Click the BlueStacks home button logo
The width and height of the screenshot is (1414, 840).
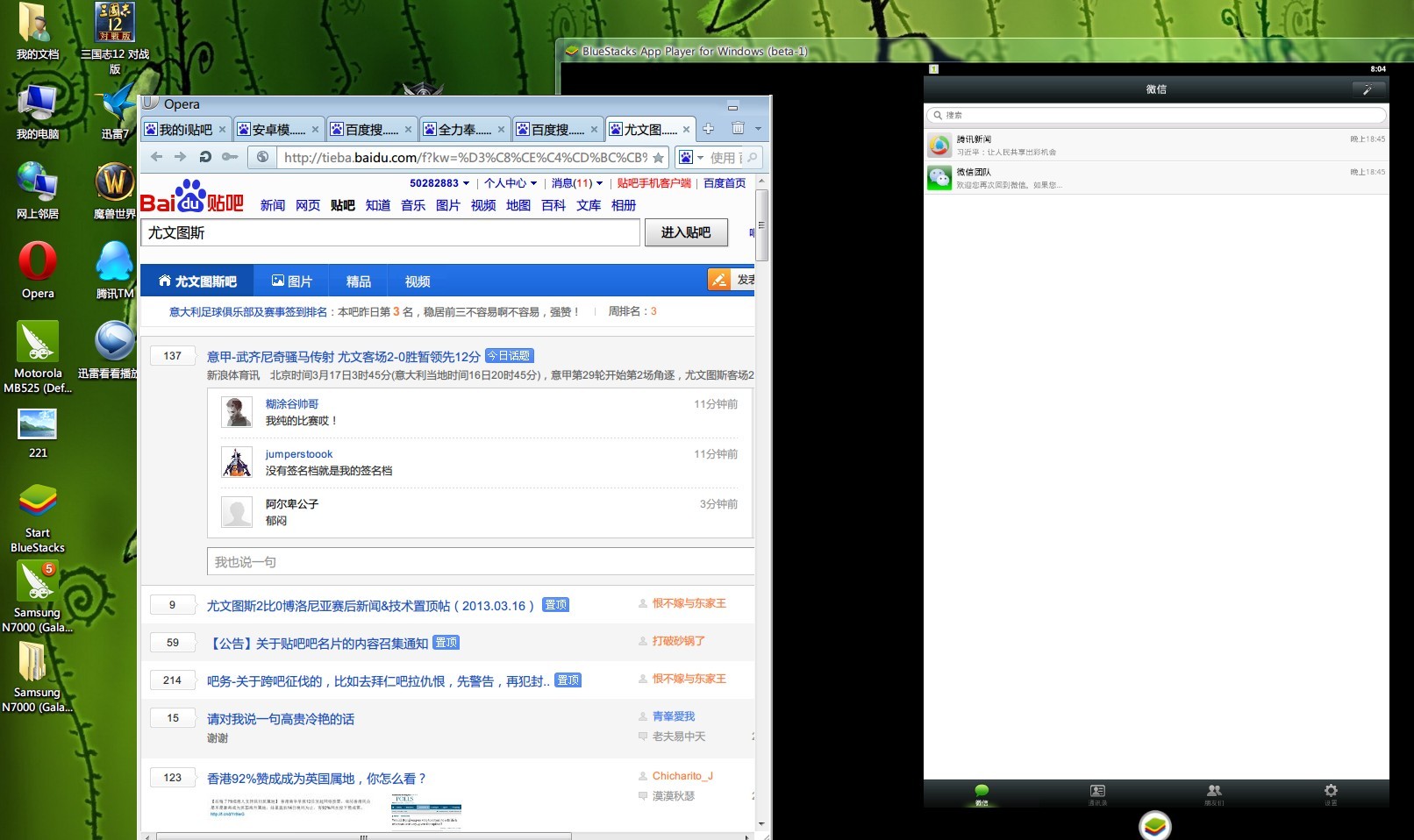1155,825
